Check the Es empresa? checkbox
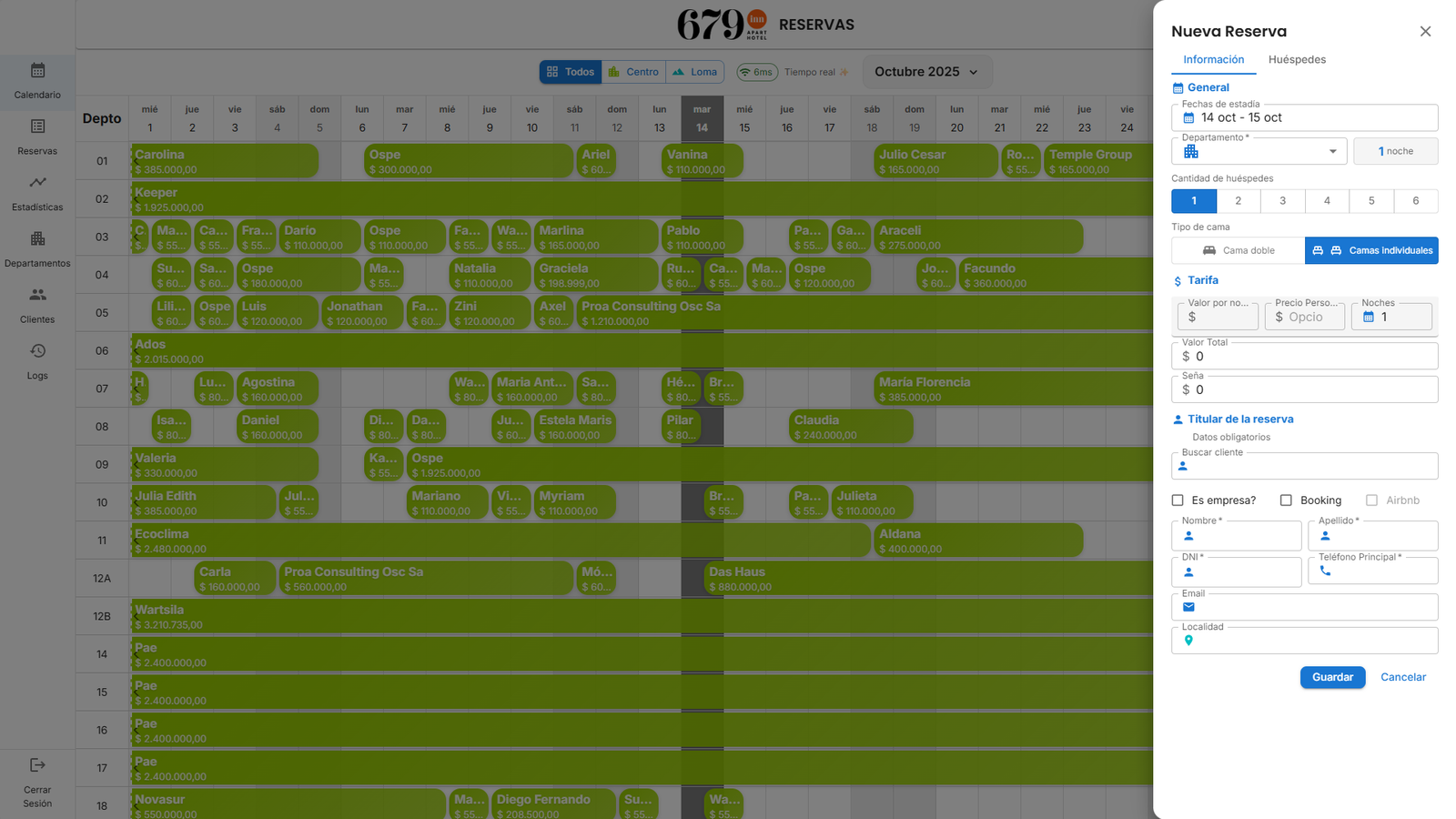Viewport: 1456px width, 819px height. tap(1178, 500)
